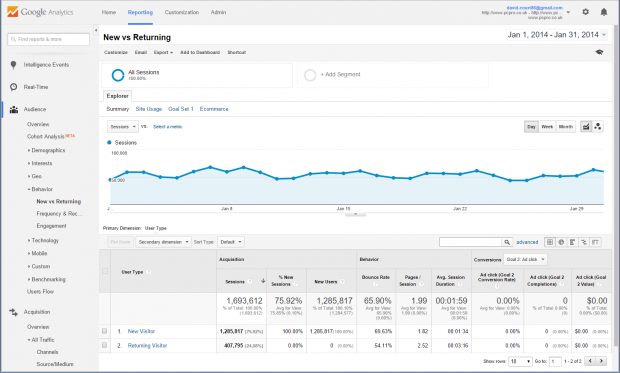Image resolution: width=620 pixels, height=373 pixels.
Task: Tick the header select-all checkbox
Action: point(105,271)
